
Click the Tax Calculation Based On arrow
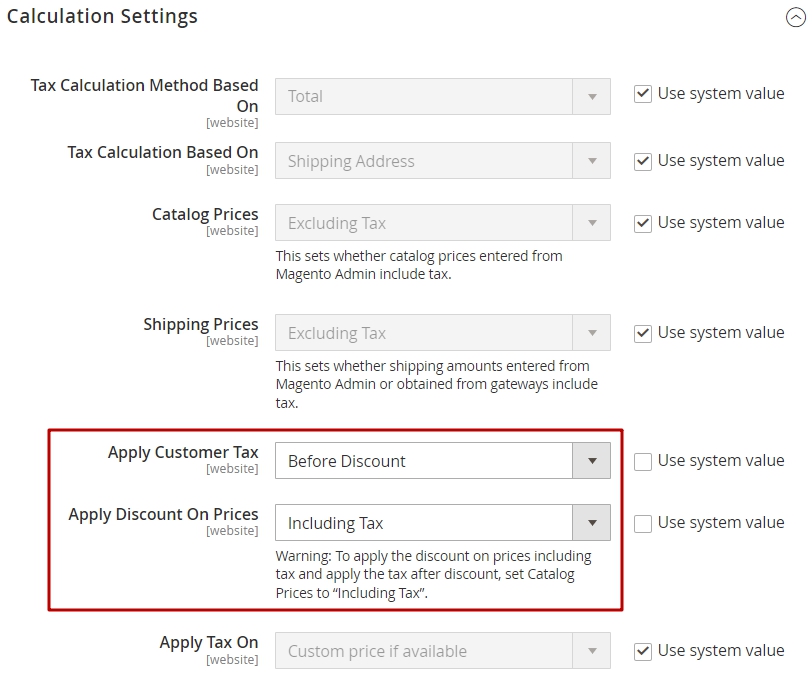pyautogui.click(x=592, y=161)
